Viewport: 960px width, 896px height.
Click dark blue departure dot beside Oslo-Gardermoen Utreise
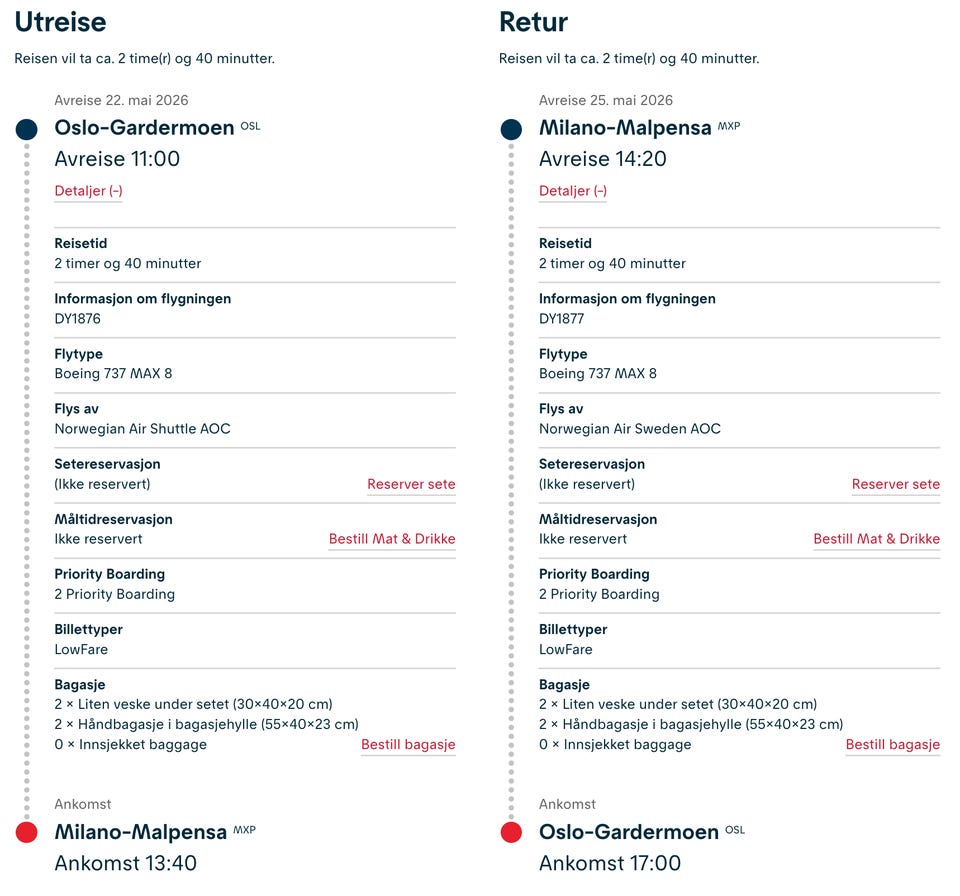pyautogui.click(x=27, y=129)
